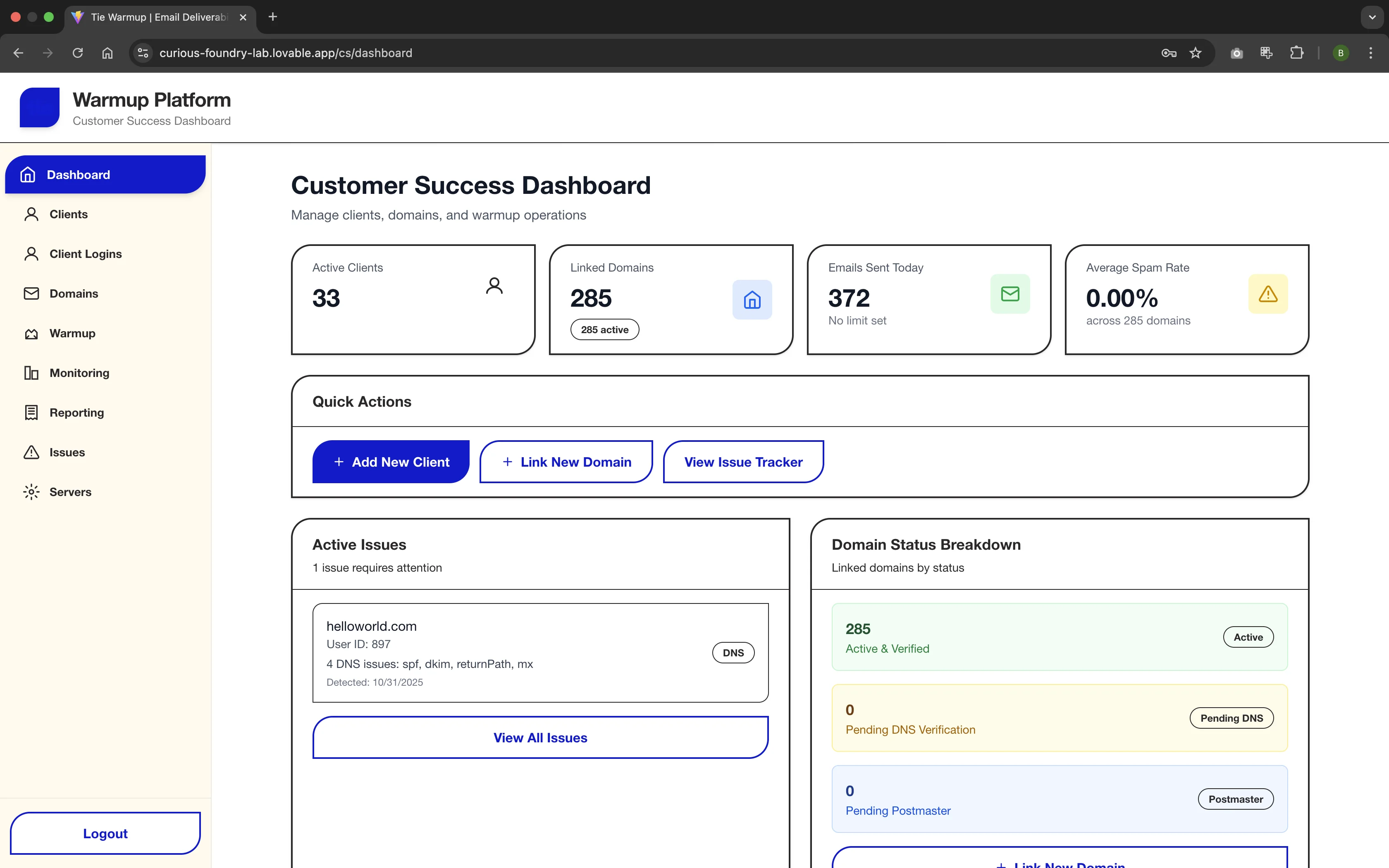The width and height of the screenshot is (1389, 868).
Task: Open Chrome's three-dot menu
Action: coord(1371,53)
